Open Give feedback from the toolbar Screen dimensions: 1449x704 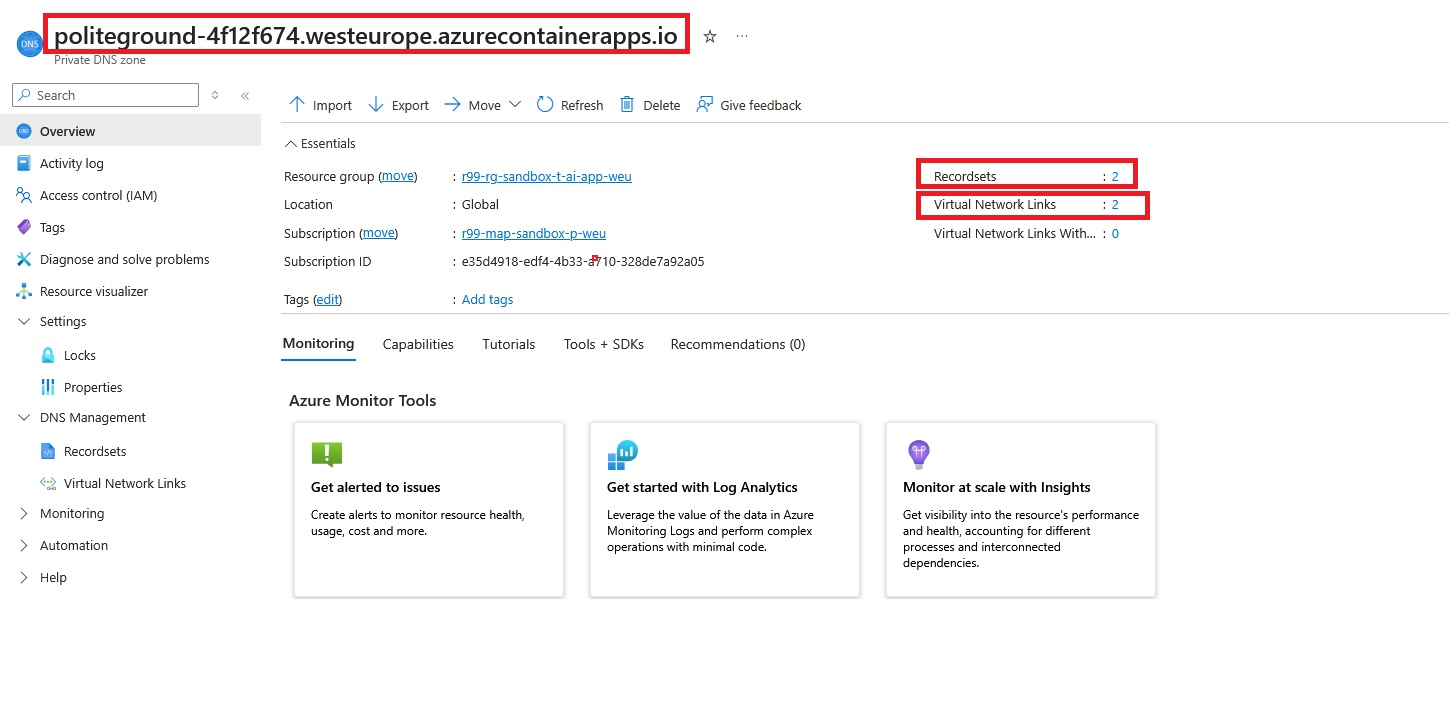click(749, 105)
